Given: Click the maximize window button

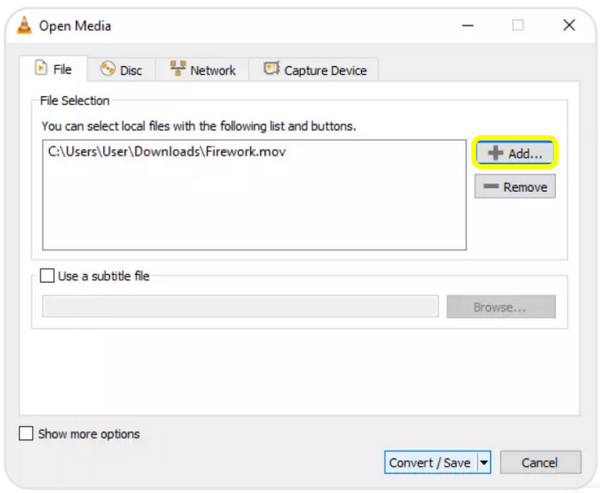Looking at the screenshot, I should (x=518, y=25).
